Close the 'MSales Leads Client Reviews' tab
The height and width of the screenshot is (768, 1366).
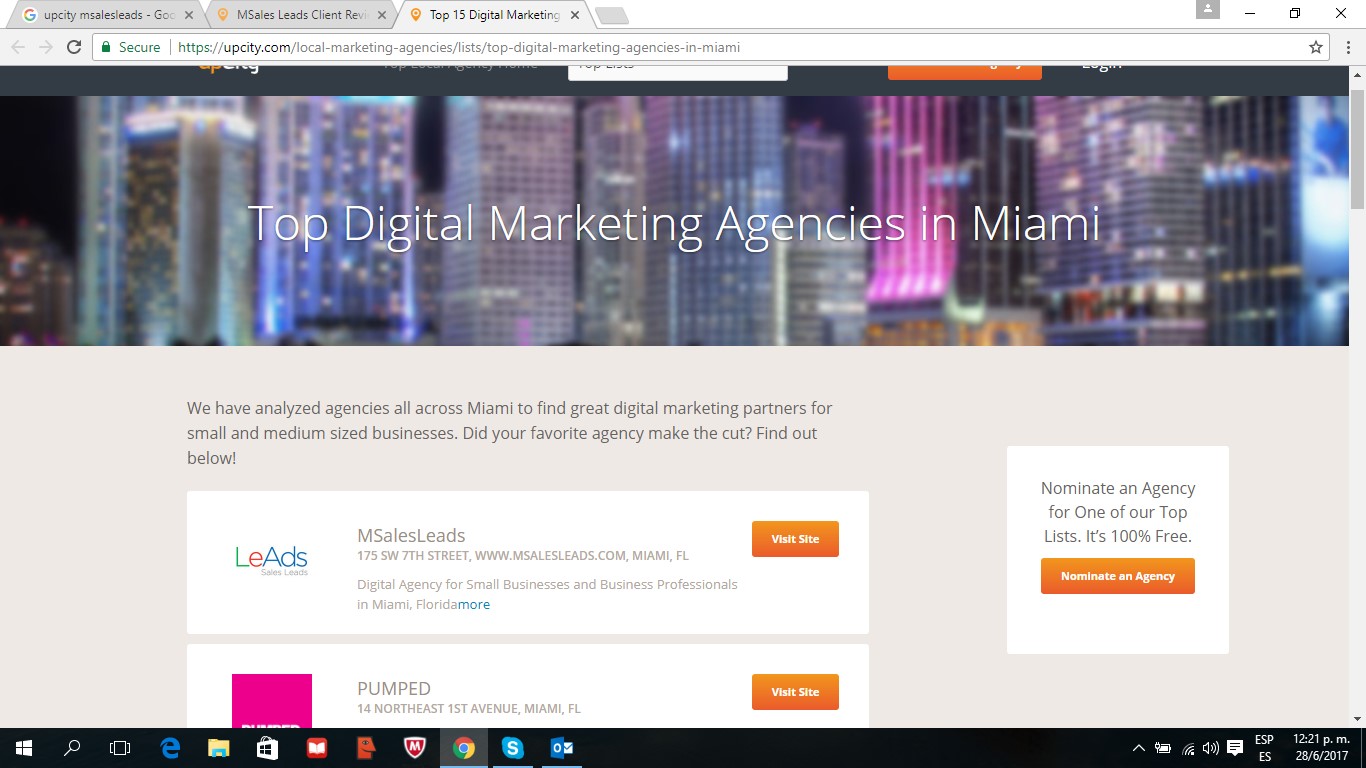click(x=381, y=15)
